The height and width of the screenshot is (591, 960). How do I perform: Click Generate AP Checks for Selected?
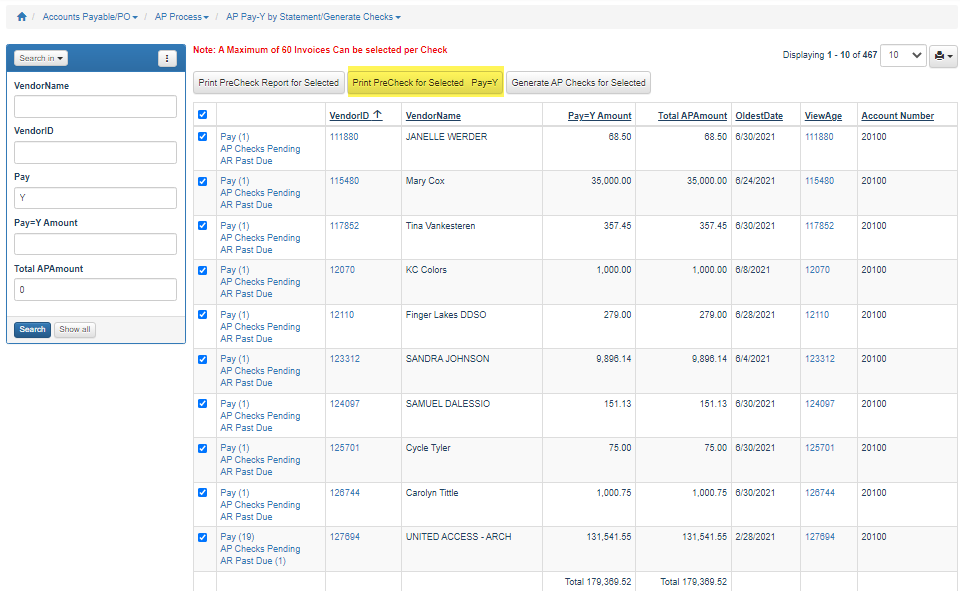(x=579, y=83)
